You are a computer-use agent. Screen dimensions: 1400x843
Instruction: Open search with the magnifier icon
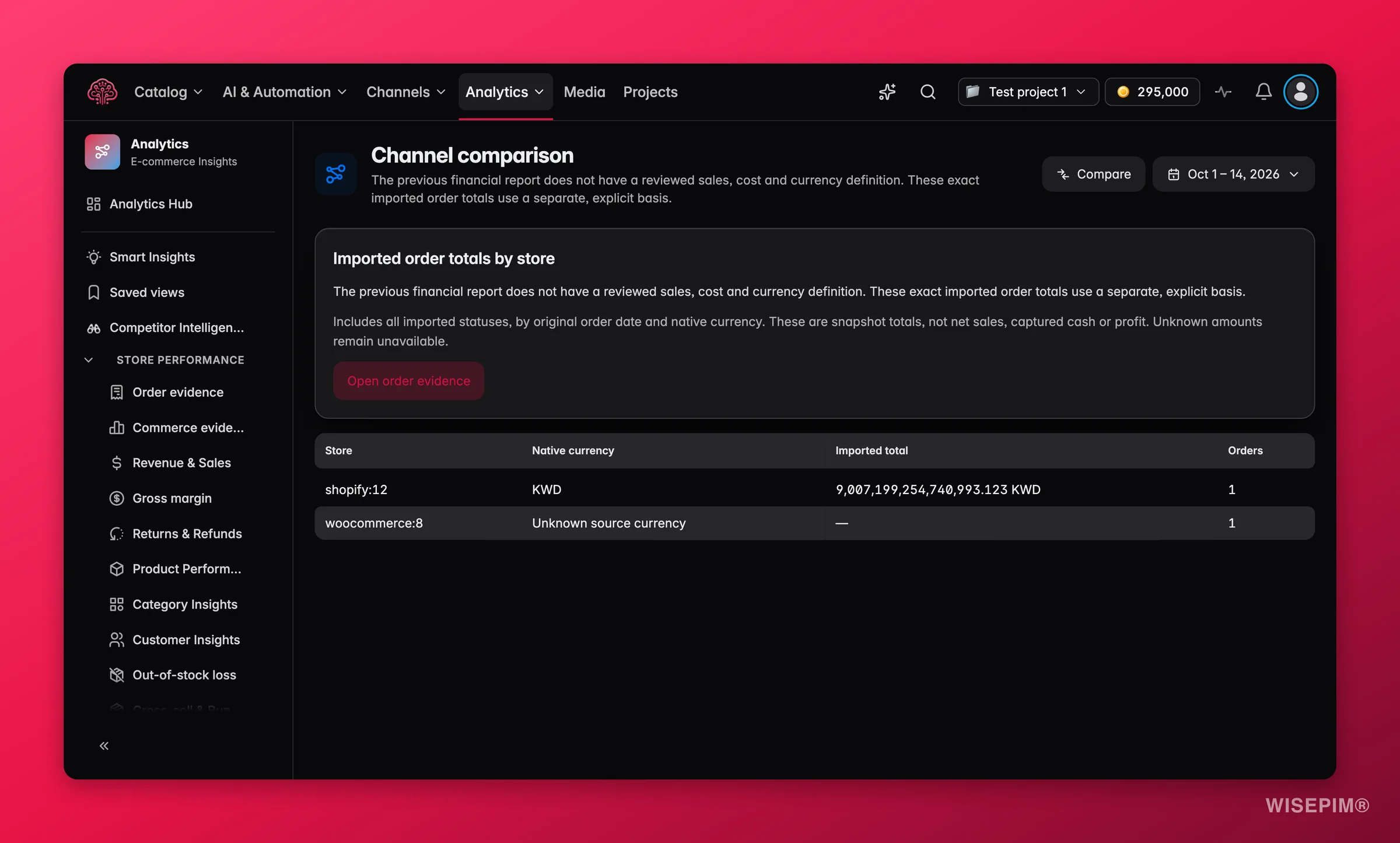tap(928, 92)
